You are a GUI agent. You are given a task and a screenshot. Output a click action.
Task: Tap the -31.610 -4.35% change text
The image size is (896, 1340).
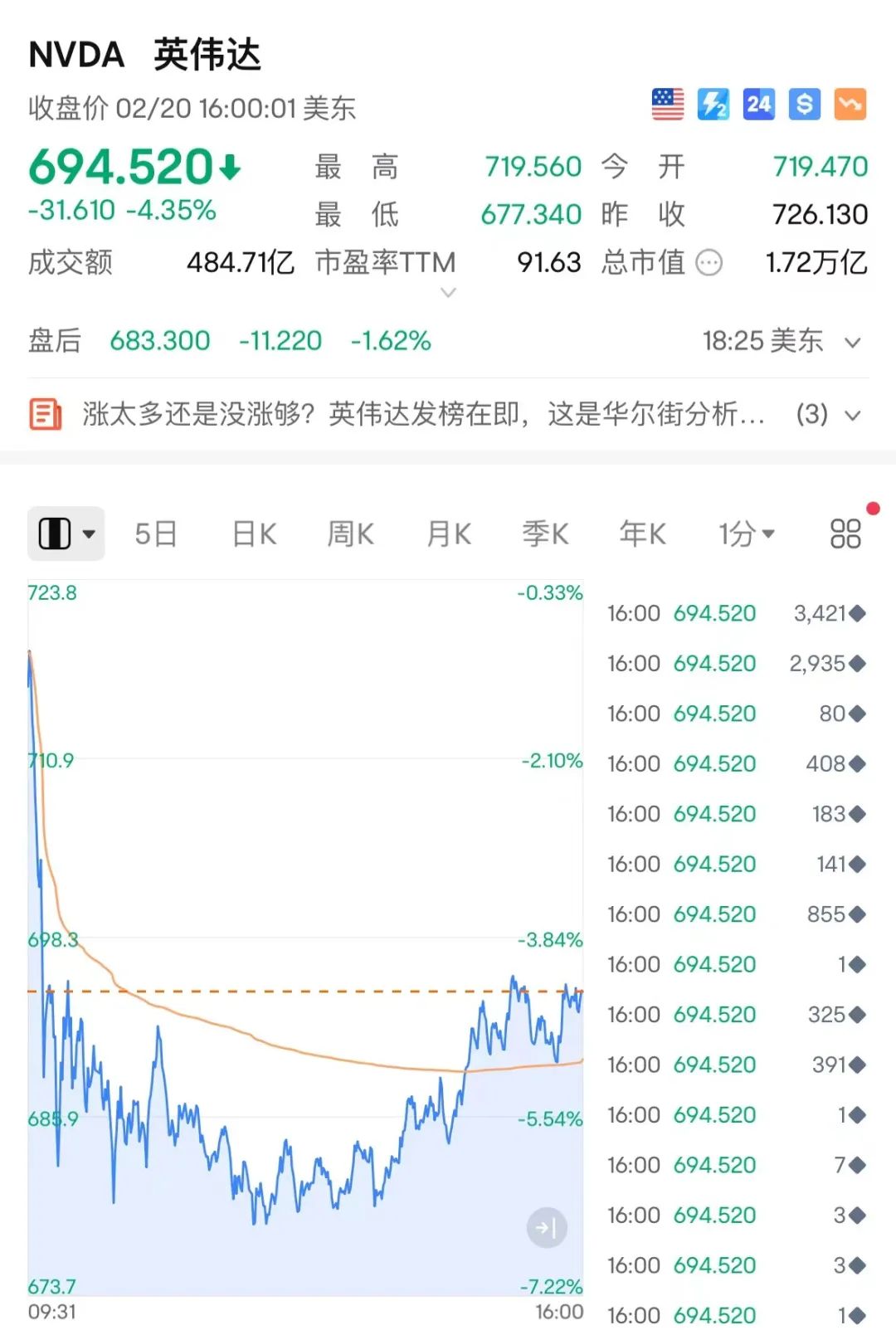point(122,210)
